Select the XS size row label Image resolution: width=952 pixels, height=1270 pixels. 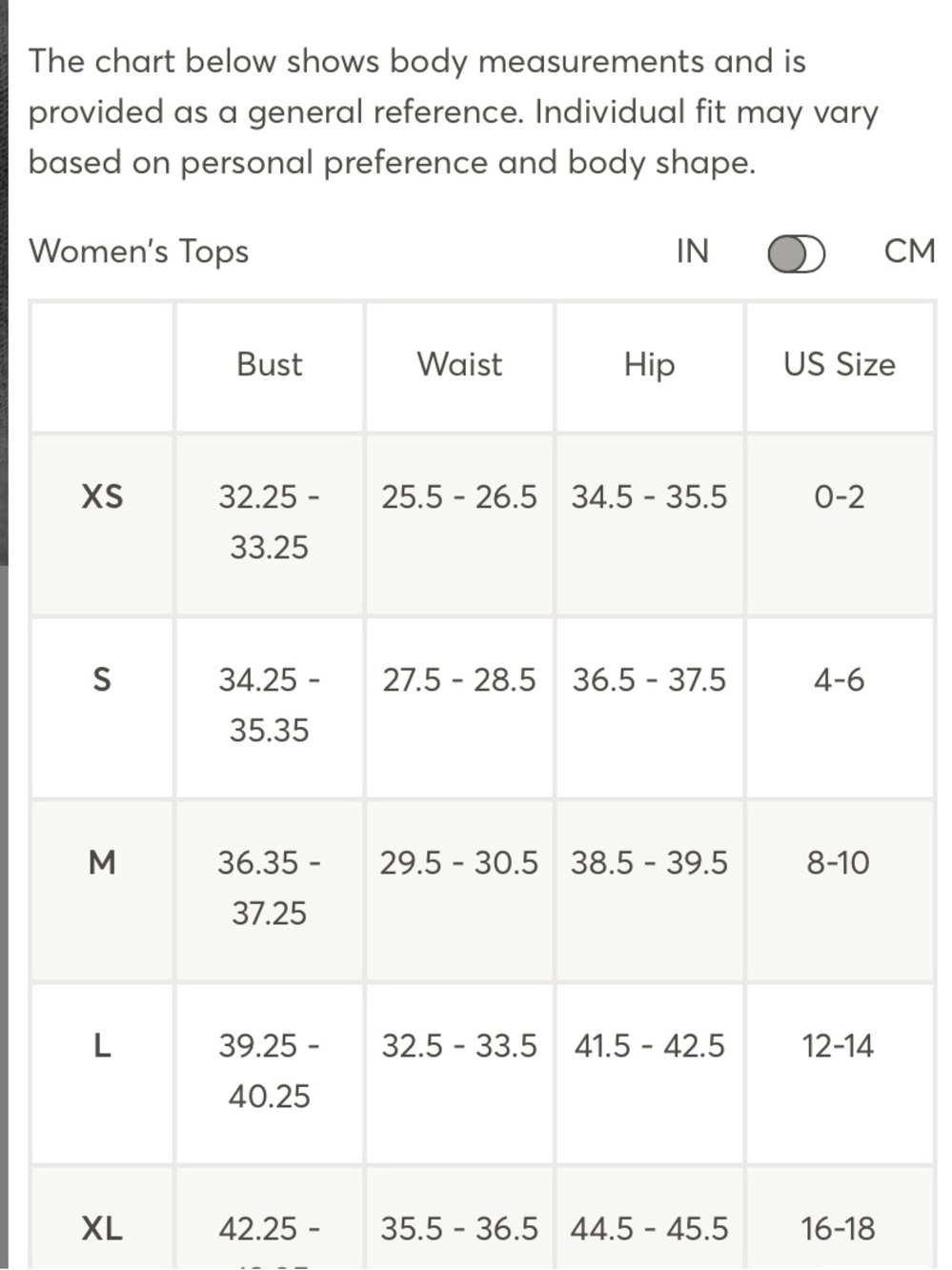102,496
